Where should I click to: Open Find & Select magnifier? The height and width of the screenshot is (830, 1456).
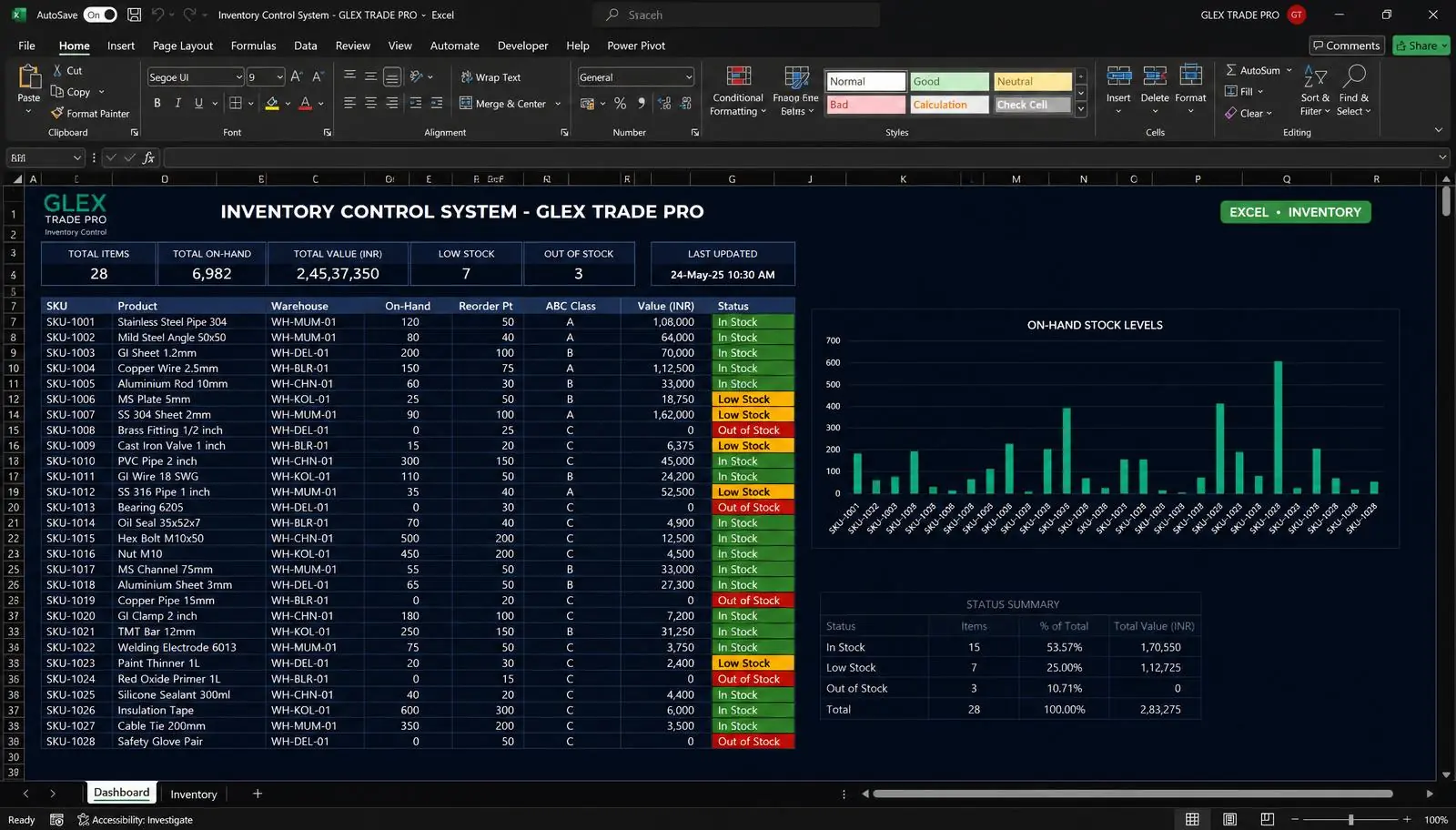1354,89
